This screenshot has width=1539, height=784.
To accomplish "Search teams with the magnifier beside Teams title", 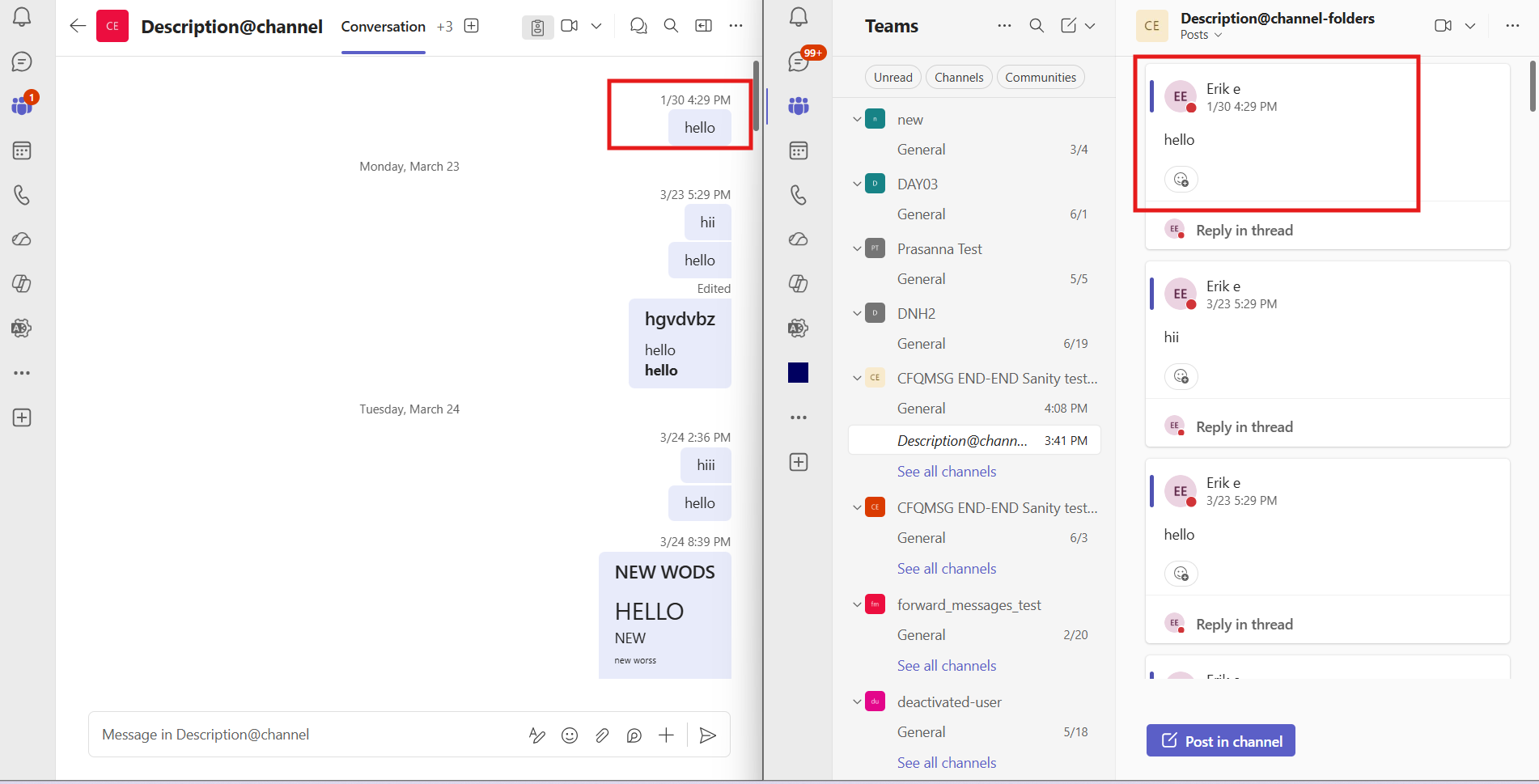I will coord(1037,26).
